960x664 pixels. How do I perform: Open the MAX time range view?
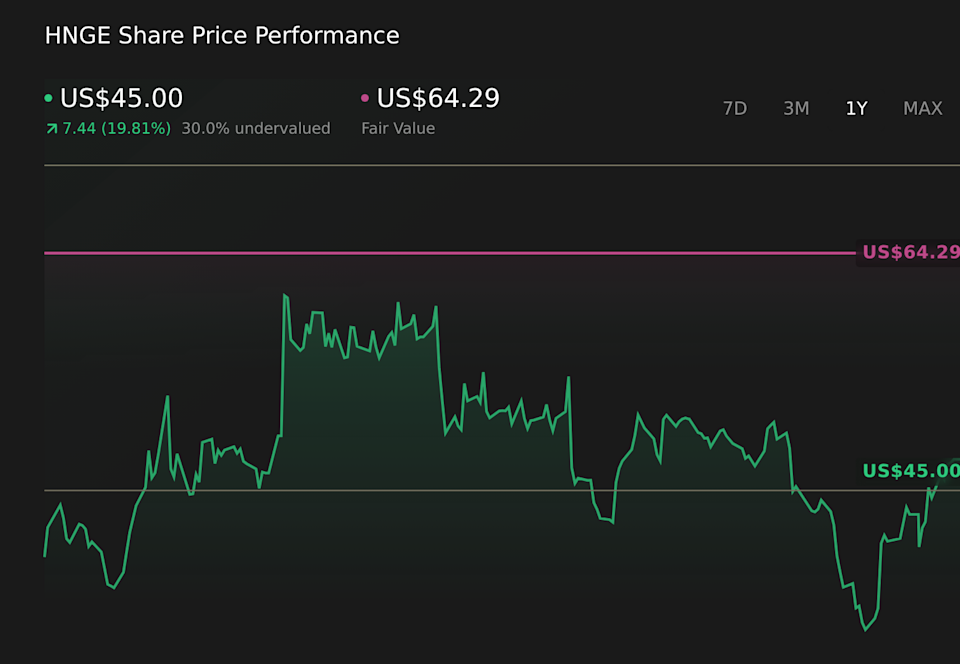coord(922,108)
